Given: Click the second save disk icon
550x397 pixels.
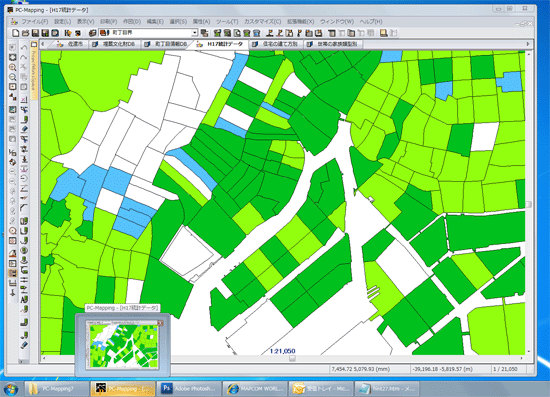Looking at the screenshot, I should click(x=45, y=33).
